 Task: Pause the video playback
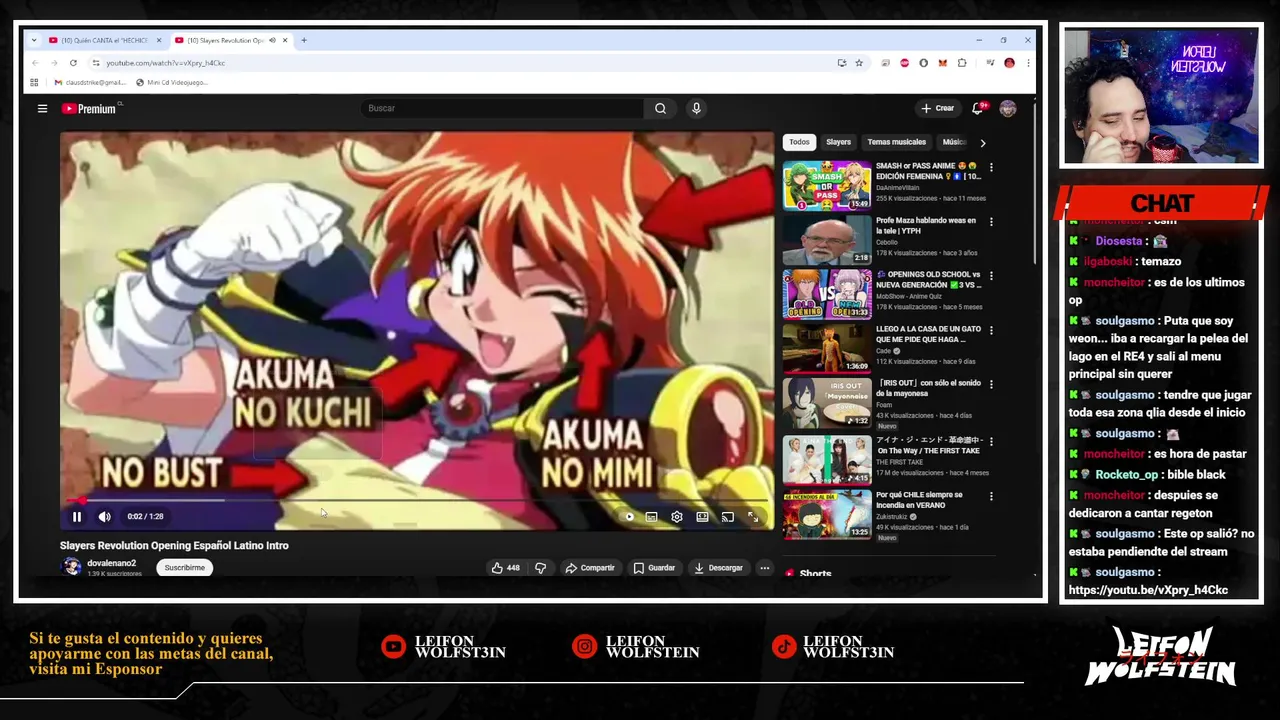pyautogui.click(x=76, y=517)
